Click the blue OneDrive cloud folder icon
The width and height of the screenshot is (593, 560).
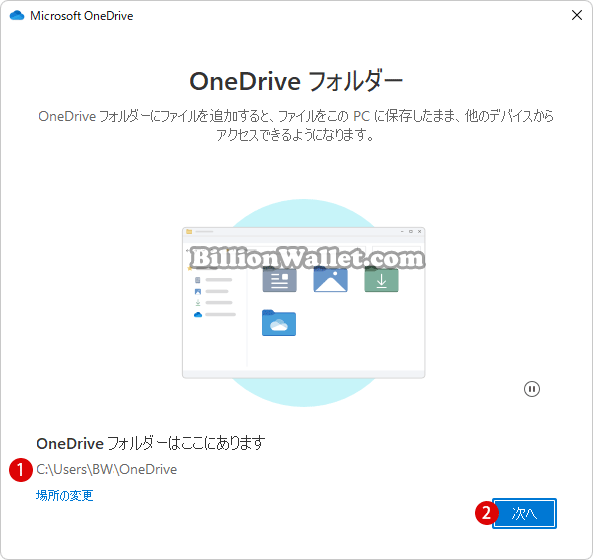pos(279,323)
